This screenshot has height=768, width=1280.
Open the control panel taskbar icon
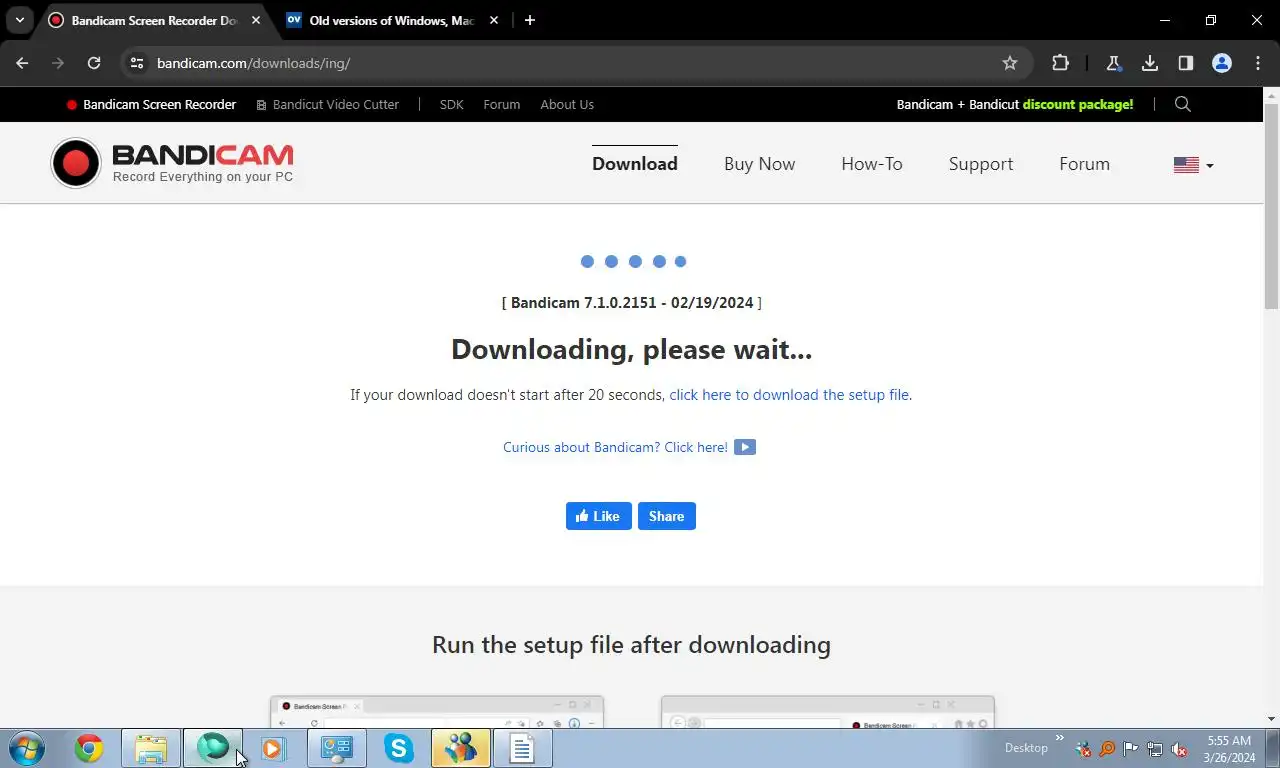(x=337, y=748)
